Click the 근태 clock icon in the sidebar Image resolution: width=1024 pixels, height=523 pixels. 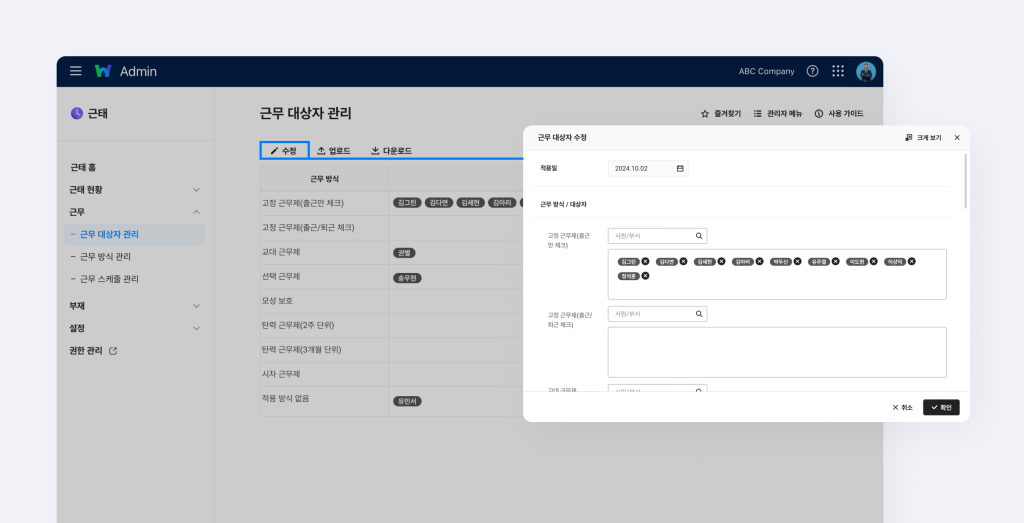pyautogui.click(x=76, y=113)
